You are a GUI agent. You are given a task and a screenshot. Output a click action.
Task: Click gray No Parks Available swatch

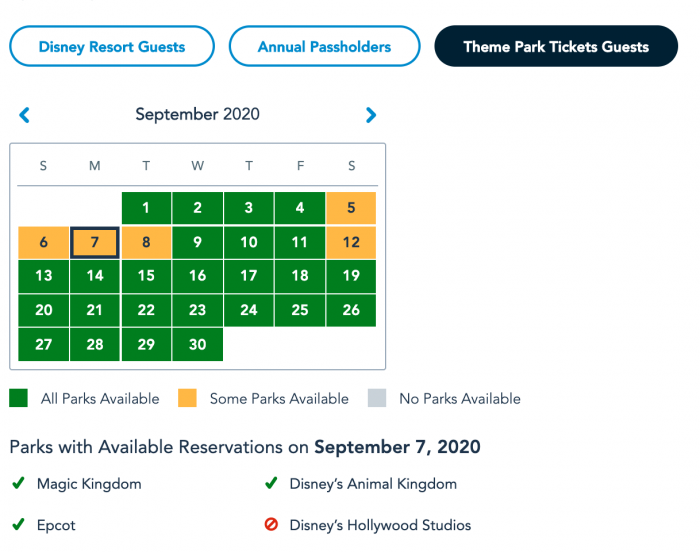[377, 398]
